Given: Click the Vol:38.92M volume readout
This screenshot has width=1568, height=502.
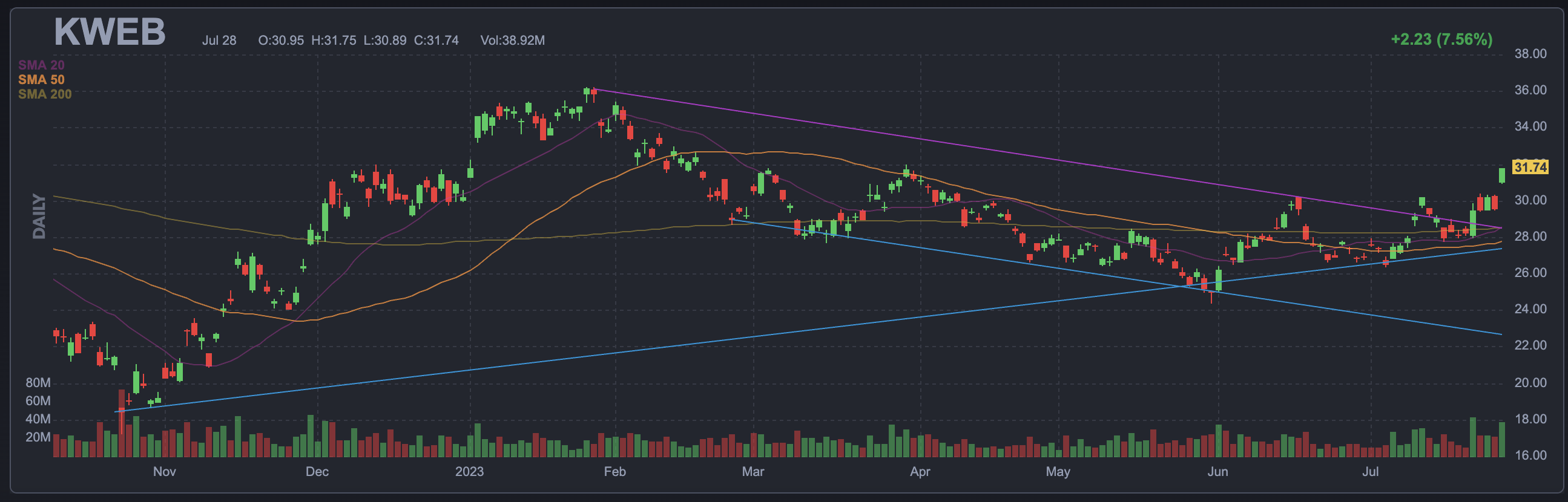Looking at the screenshot, I should 512,40.
